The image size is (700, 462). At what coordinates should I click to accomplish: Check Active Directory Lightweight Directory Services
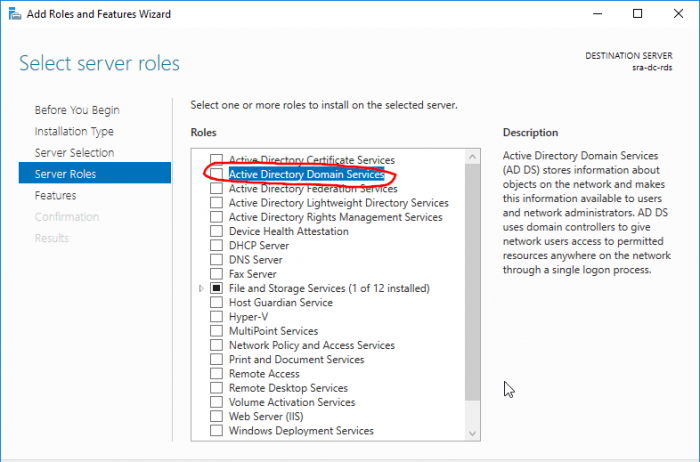tap(217, 202)
